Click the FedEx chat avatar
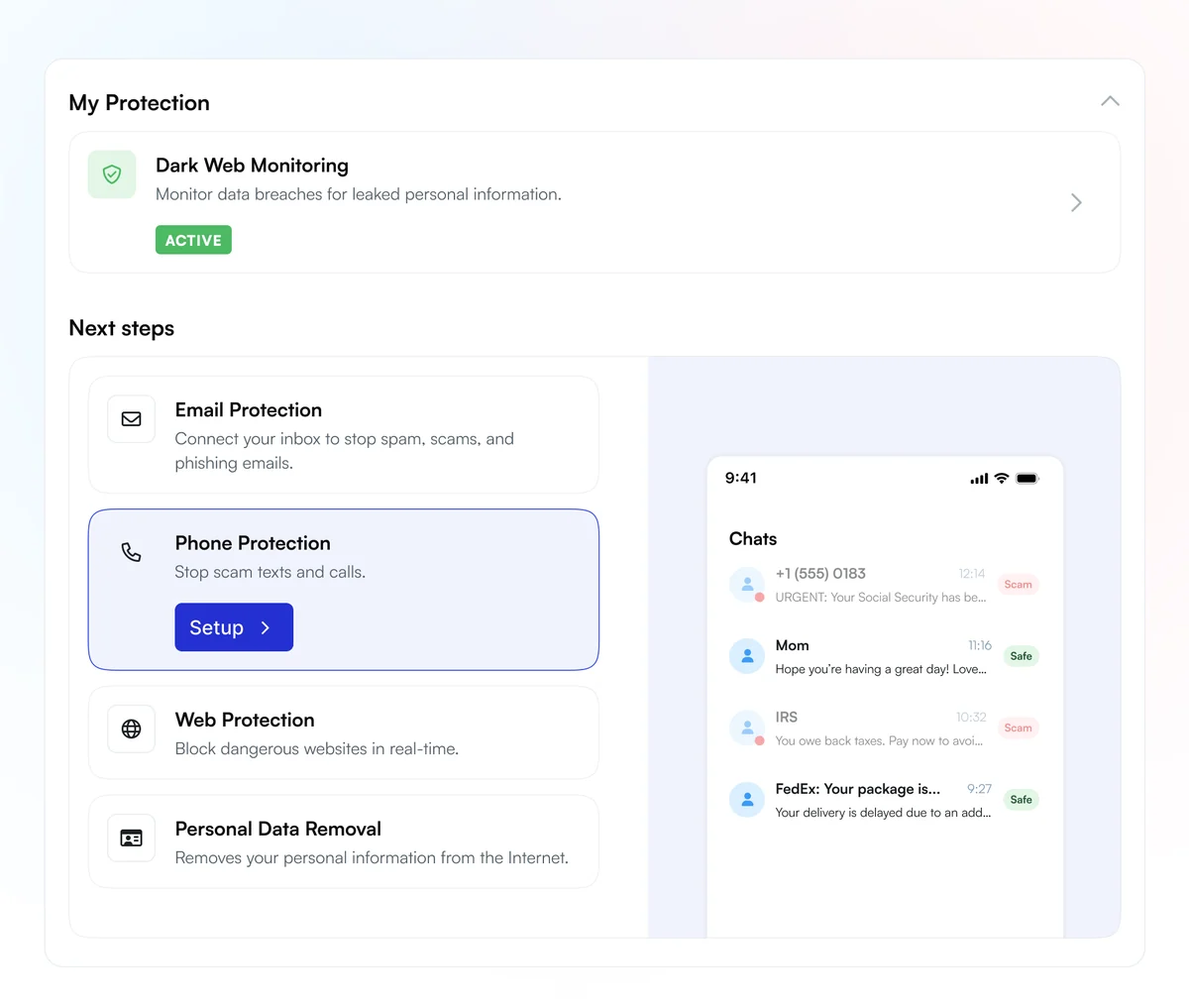This screenshot has width=1189, height=1008. [x=747, y=800]
